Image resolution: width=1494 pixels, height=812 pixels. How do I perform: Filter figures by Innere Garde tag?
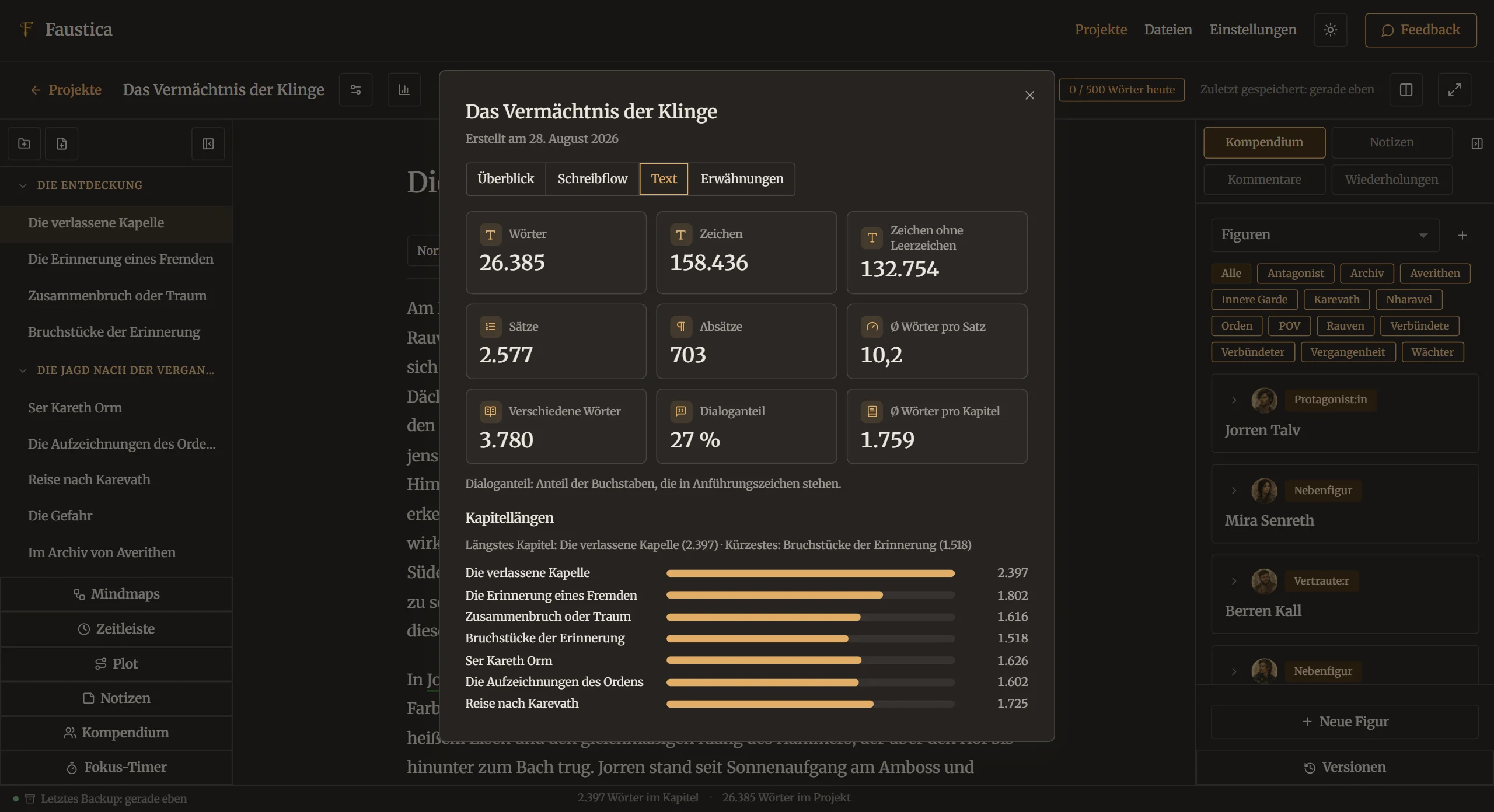pos(1254,300)
